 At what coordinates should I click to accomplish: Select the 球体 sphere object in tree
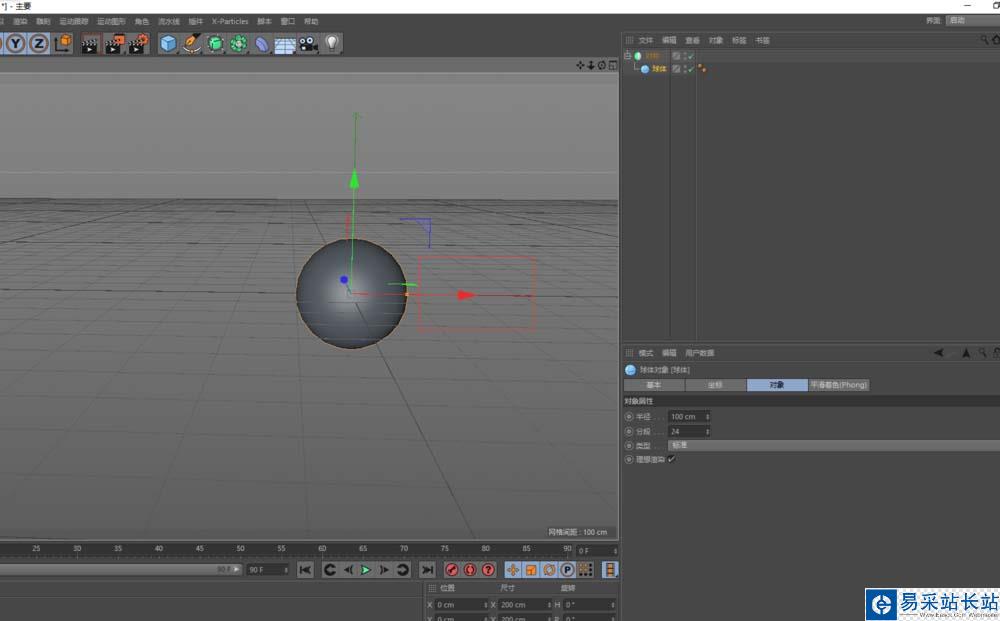coord(659,69)
